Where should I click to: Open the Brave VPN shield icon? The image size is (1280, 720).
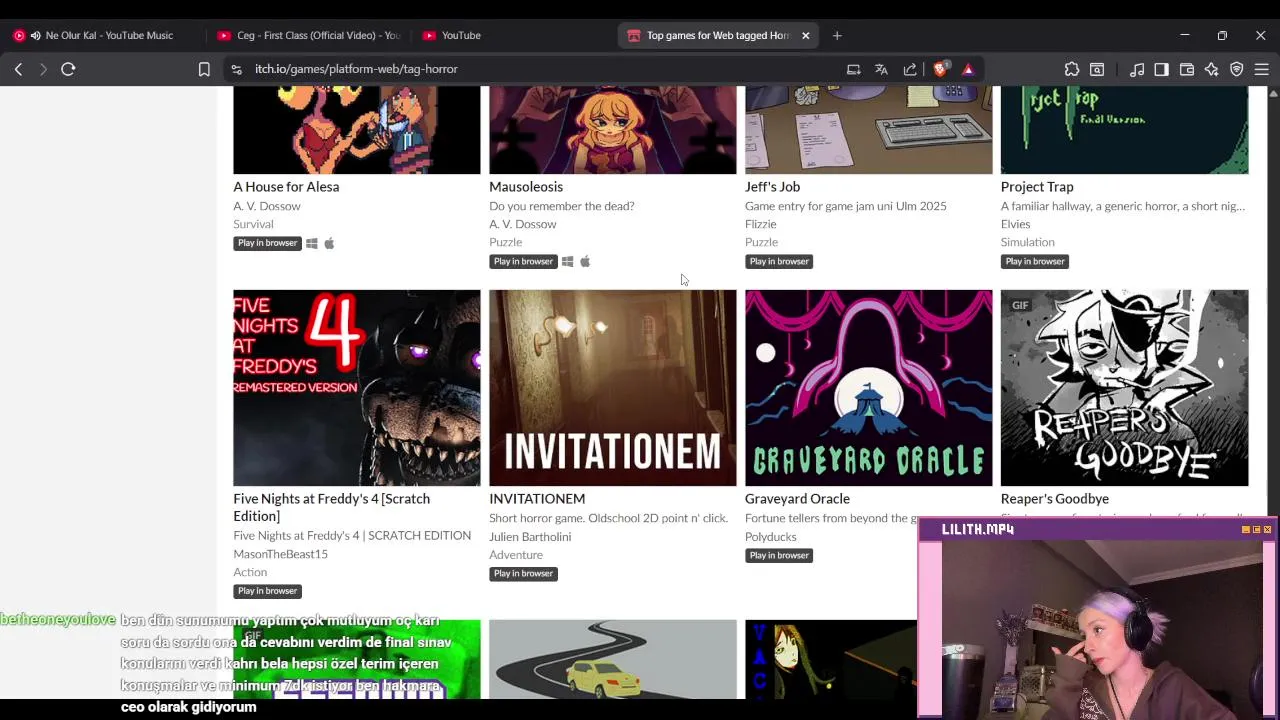click(x=1237, y=69)
